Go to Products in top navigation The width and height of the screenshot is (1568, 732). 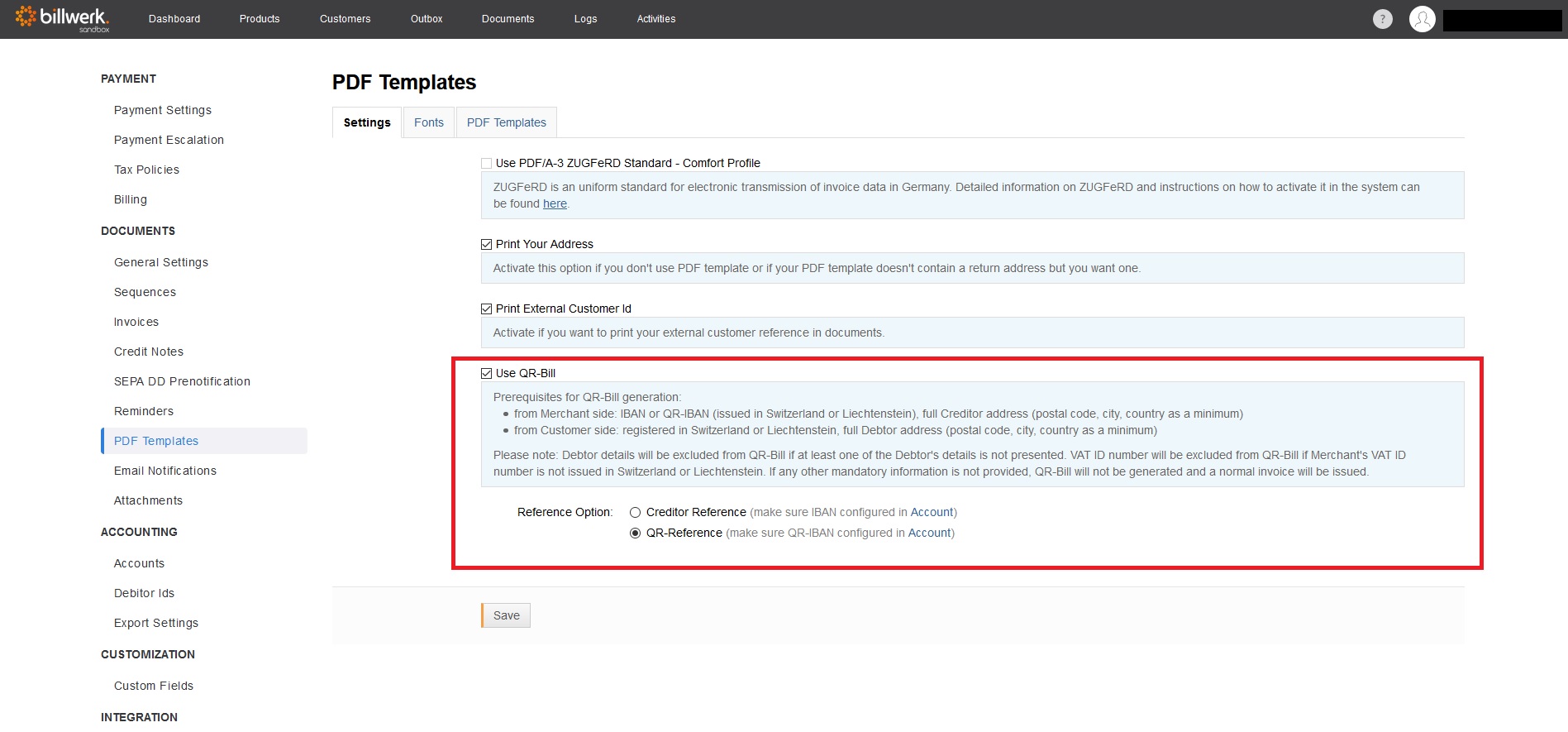click(x=260, y=19)
